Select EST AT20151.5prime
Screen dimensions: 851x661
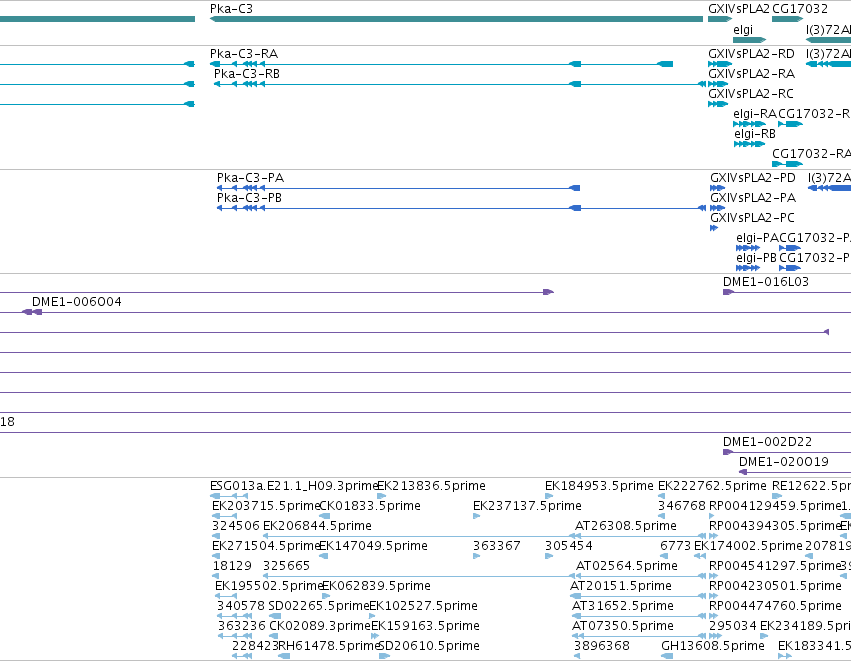[621, 587]
